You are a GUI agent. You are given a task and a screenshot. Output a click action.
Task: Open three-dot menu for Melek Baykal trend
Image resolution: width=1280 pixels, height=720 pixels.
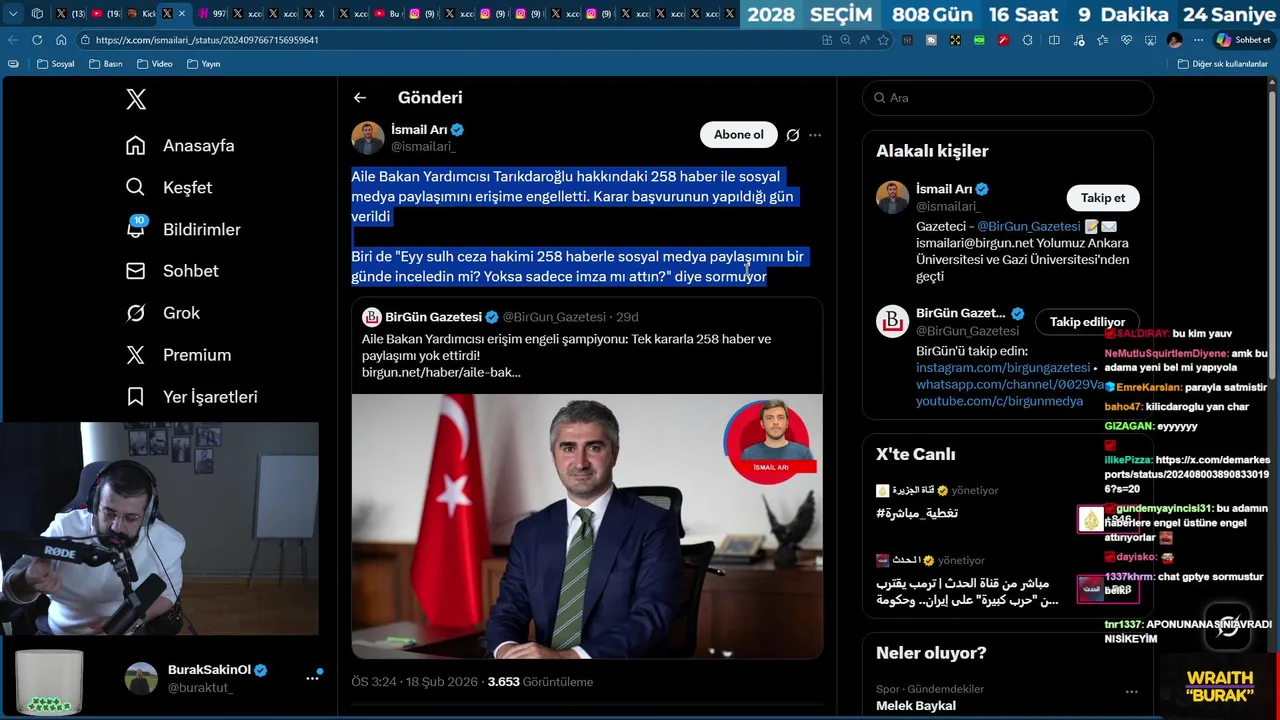(x=1131, y=691)
